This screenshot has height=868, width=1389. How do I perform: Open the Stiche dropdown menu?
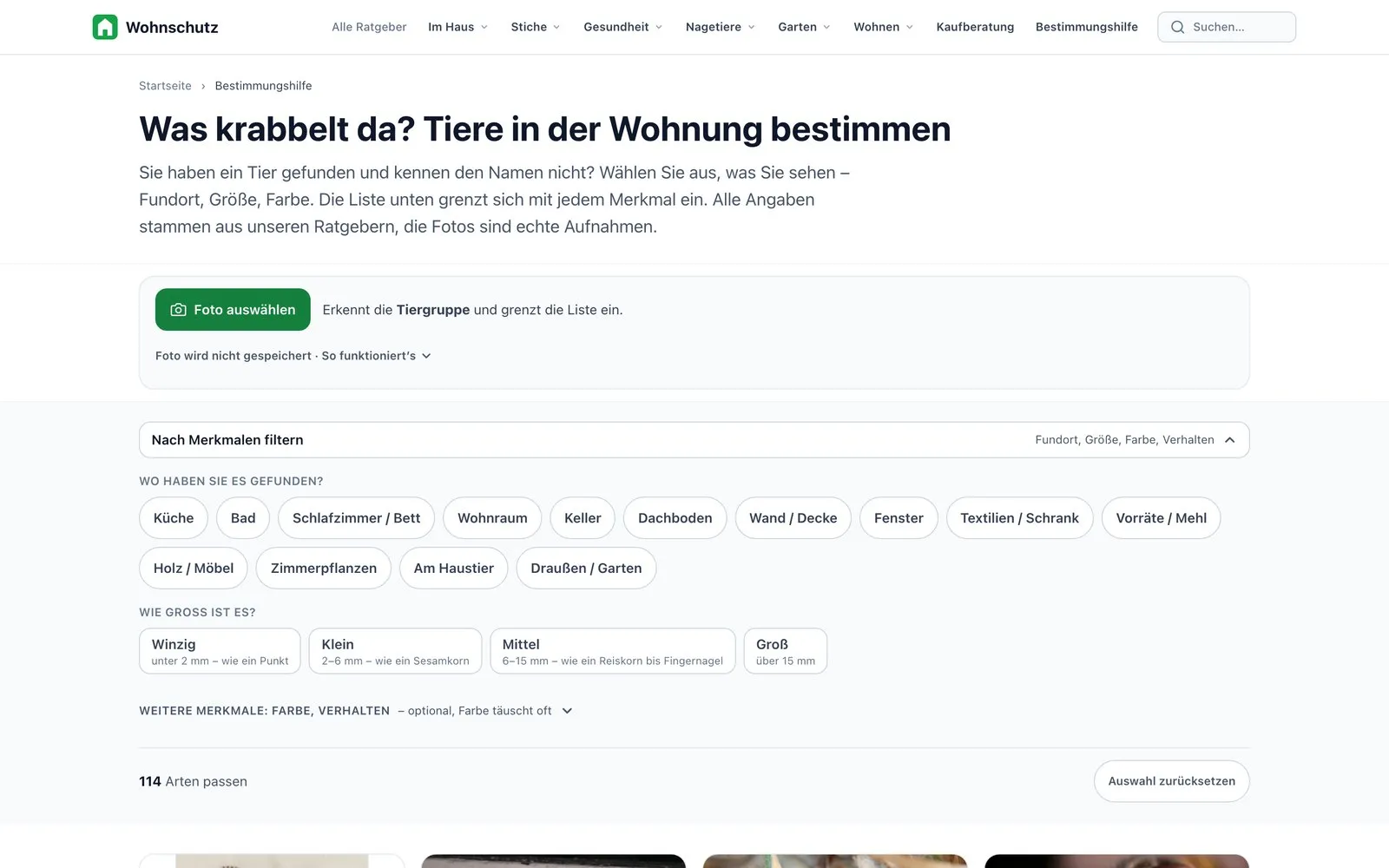[x=536, y=27]
